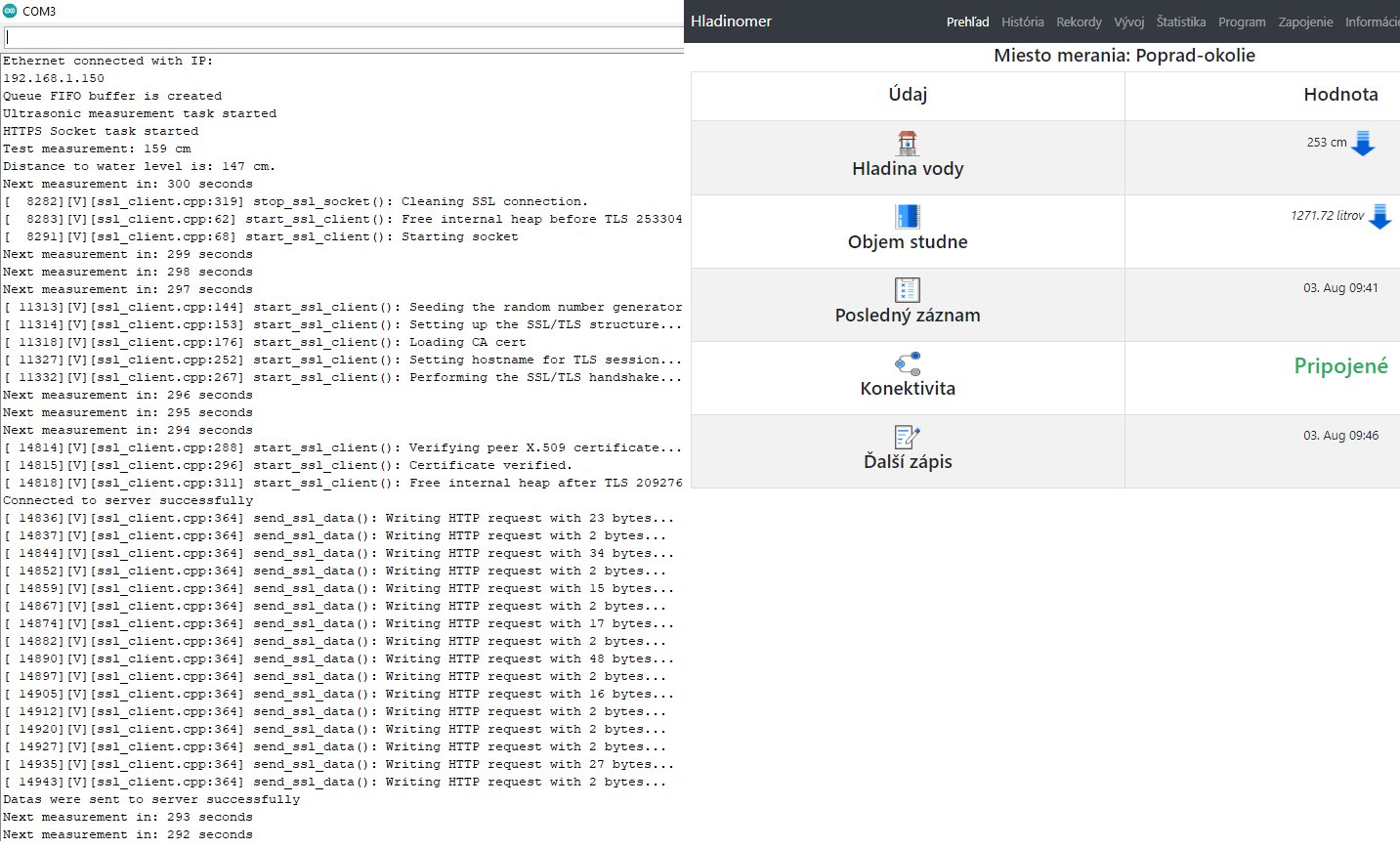Click the checklist icon above Posledný záznam
The image size is (1400, 849).
coord(908,290)
